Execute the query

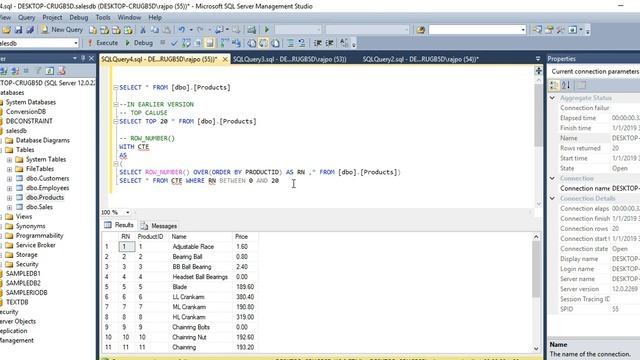coord(103,43)
